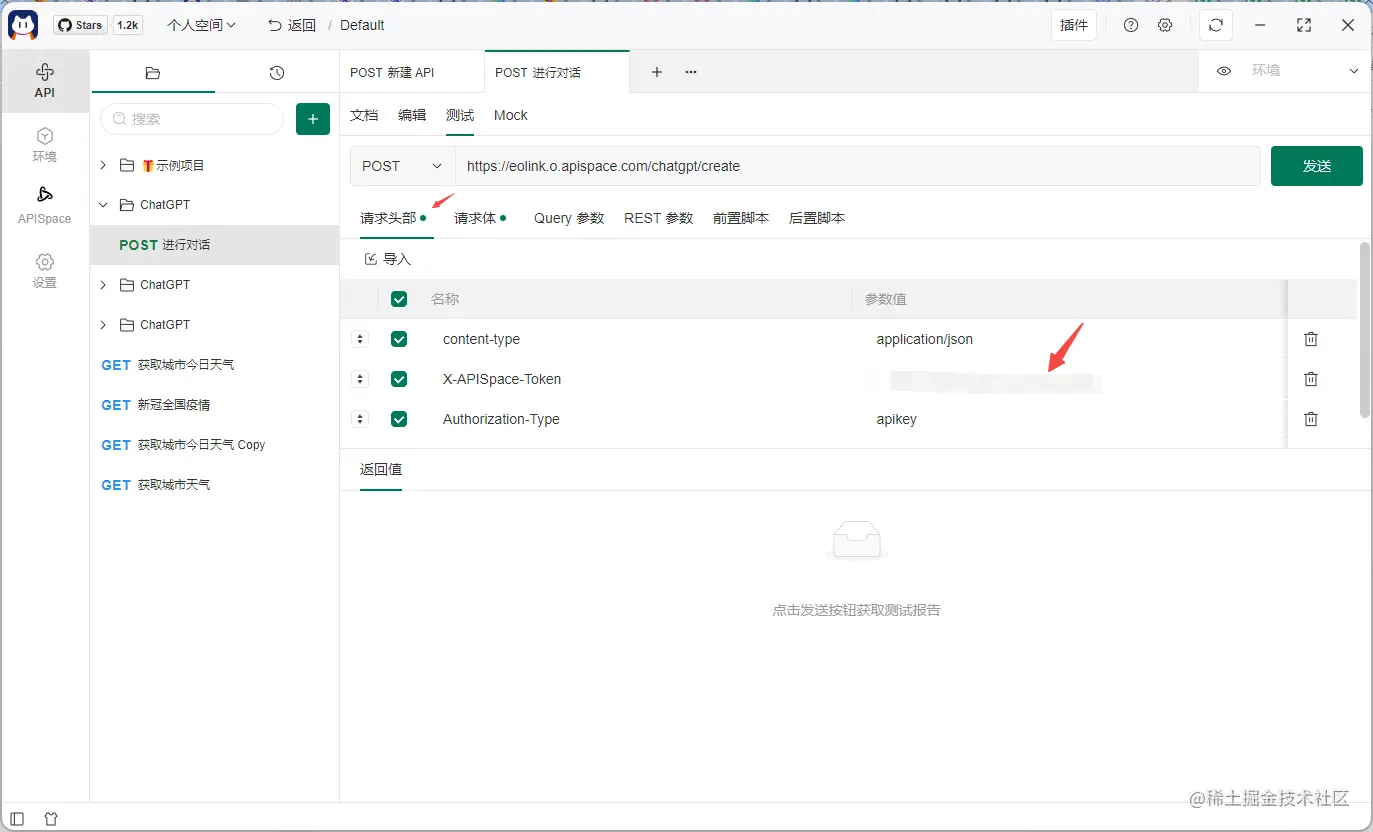Uncheck the content-type header checkbox
This screenshot has height=832, width=1373.
tap(399, 339)
